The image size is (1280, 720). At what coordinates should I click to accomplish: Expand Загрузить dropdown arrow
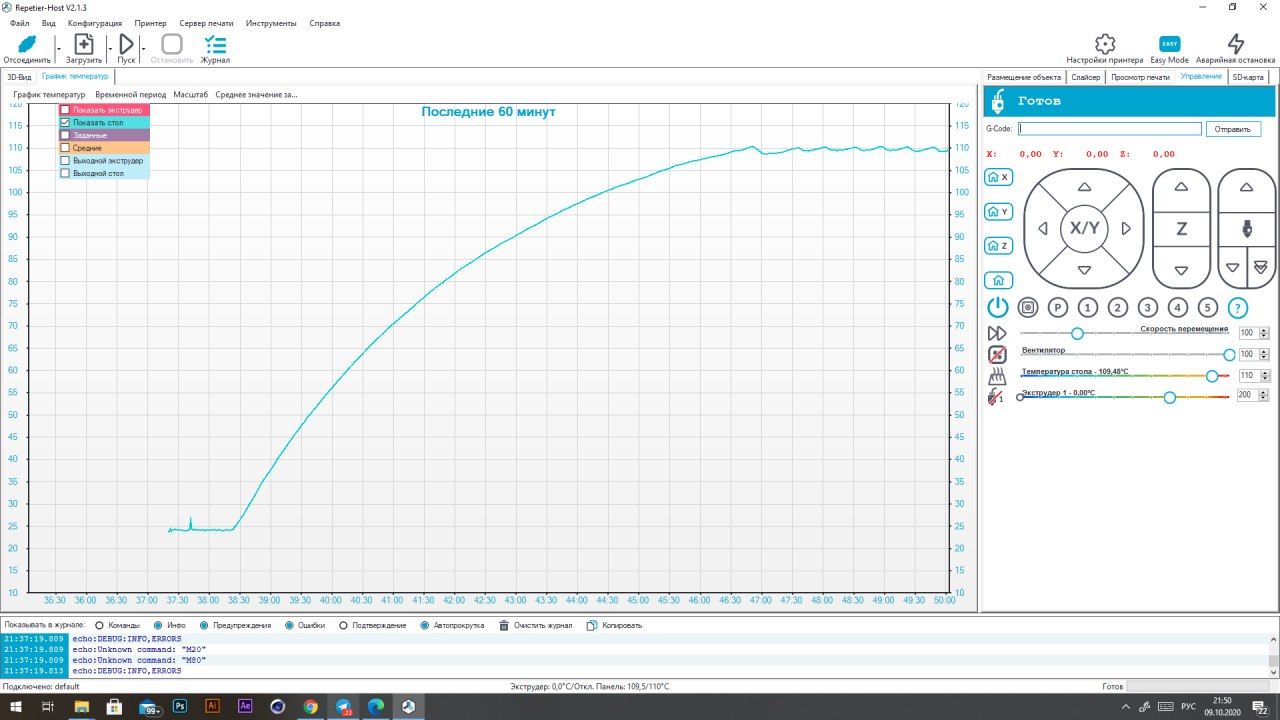point(109,48)
